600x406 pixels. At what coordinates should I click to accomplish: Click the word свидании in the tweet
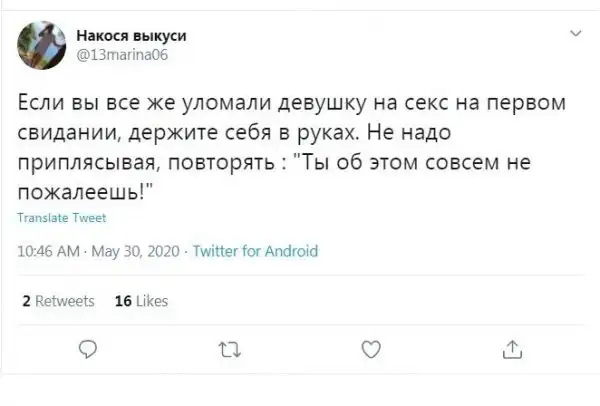pyautogui.click(x=64, y=134)
